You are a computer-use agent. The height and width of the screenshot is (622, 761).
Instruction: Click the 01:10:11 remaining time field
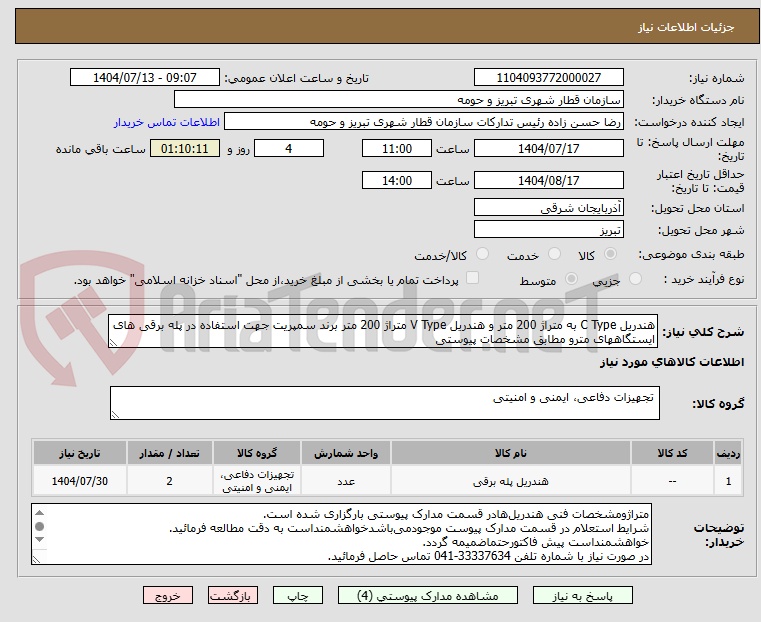click(184, 148)
